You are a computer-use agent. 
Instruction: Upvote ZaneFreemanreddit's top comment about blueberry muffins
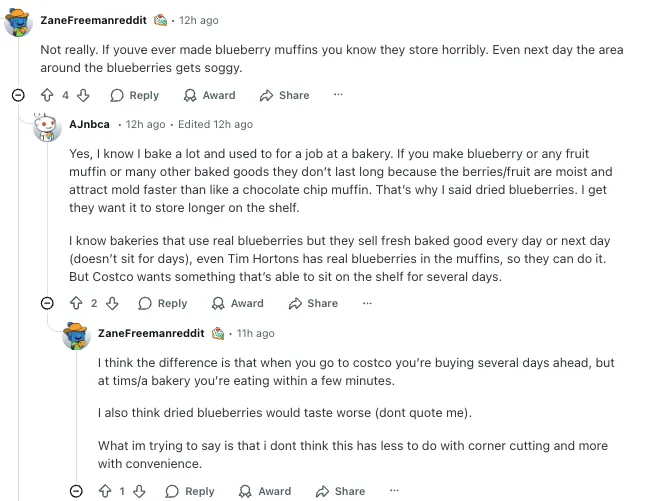coord(46,95)
